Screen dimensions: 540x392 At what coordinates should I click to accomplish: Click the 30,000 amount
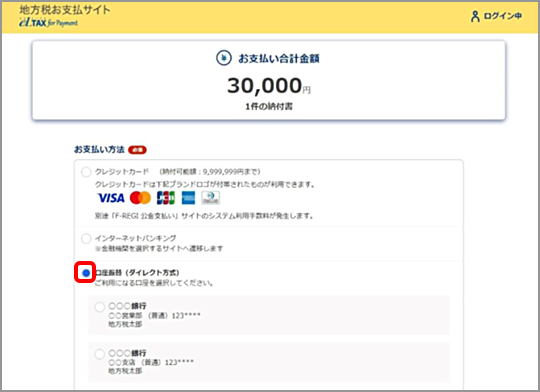(264, 85)
